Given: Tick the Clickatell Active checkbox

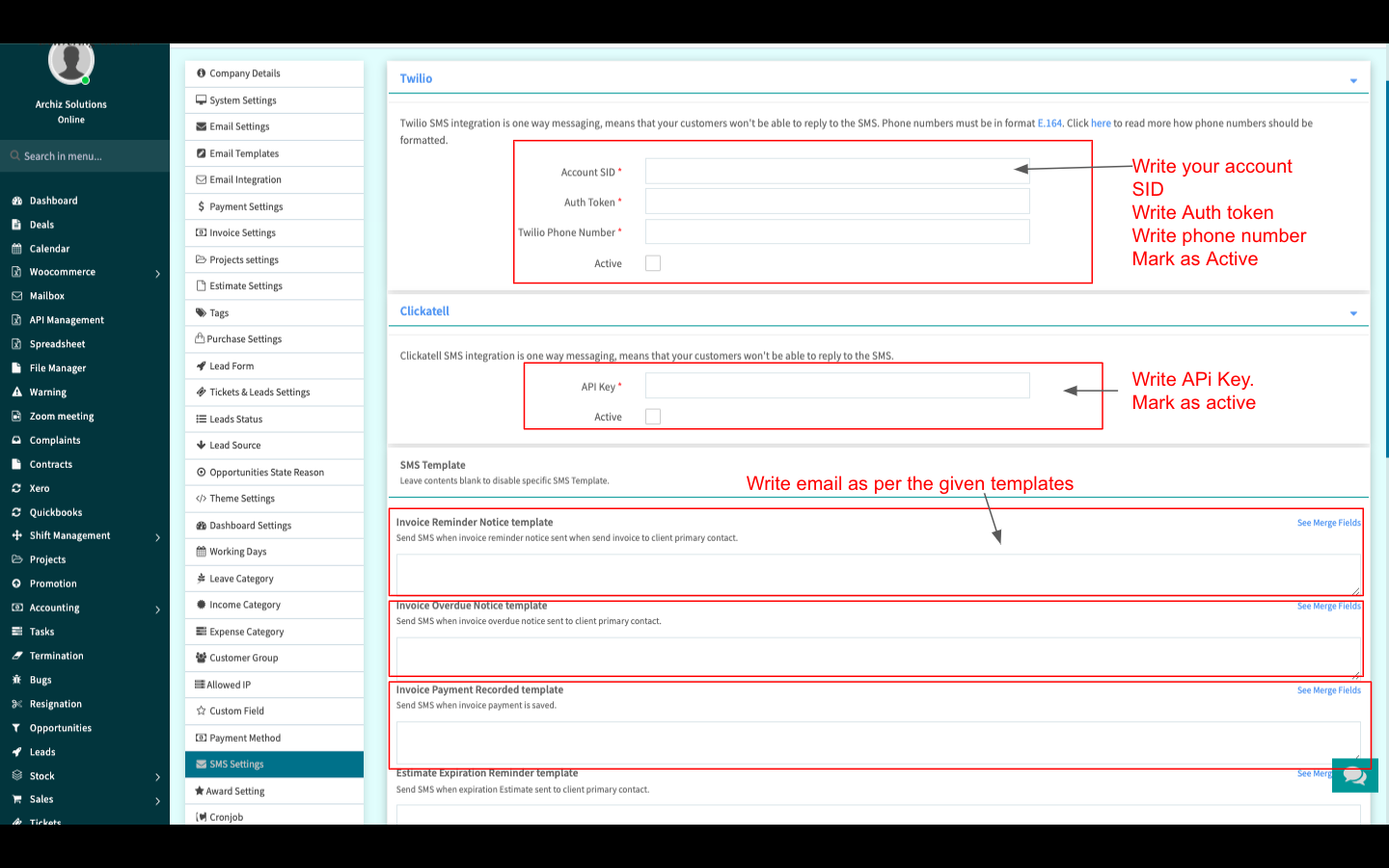Looking at the screenshot, I should pyautogui.click(x=653, y=417).
